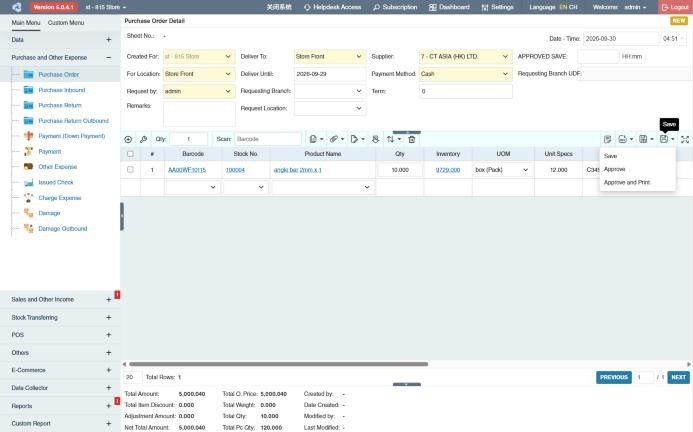The height and width of the screenshot is (432, 693).
Task: Expand the Data menu section
Action: (109, 40)
